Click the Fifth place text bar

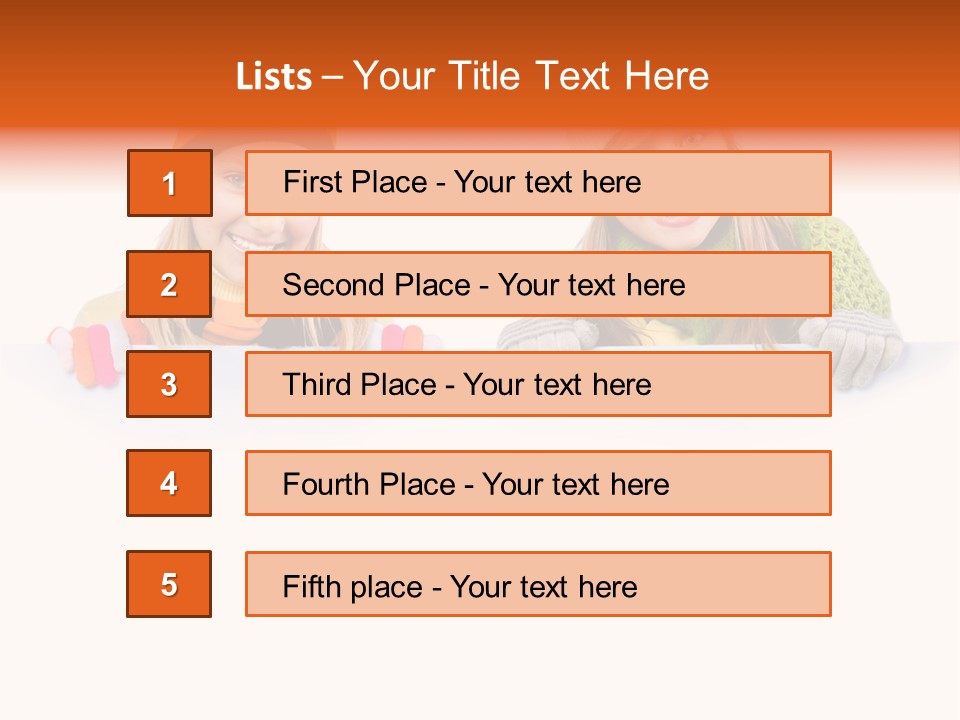(x=538, y=584)
